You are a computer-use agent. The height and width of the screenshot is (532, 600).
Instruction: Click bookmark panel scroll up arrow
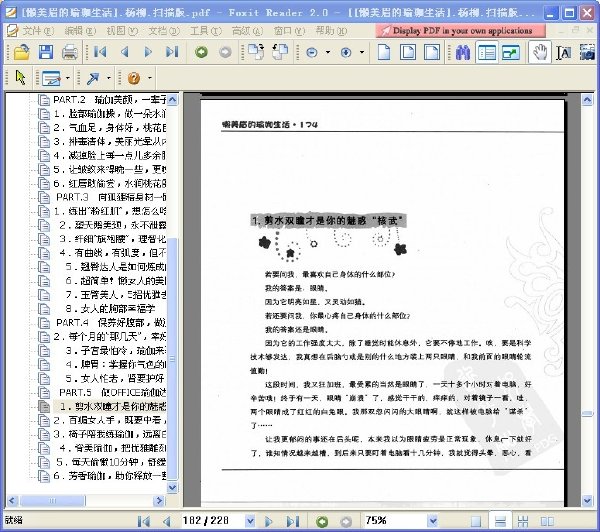point(172,100)
